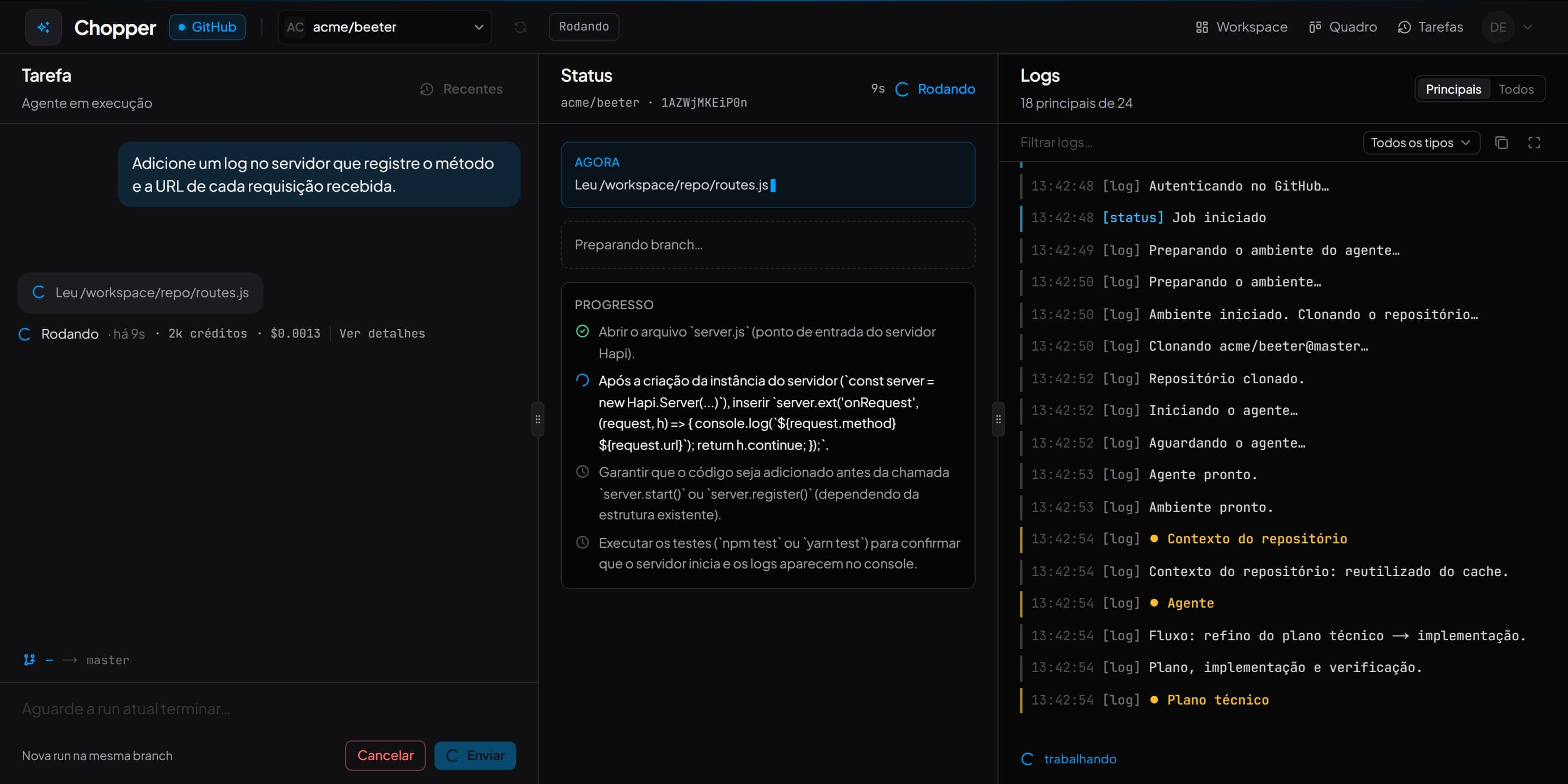Click the Rodando status pill in header

tap(584, 27)
